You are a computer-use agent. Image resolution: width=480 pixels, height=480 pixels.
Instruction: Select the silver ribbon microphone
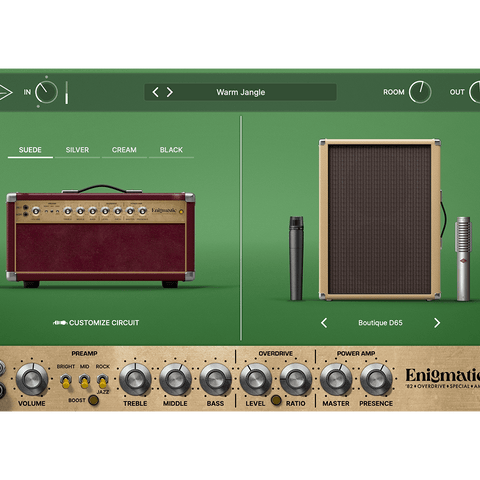pos(463,259)
